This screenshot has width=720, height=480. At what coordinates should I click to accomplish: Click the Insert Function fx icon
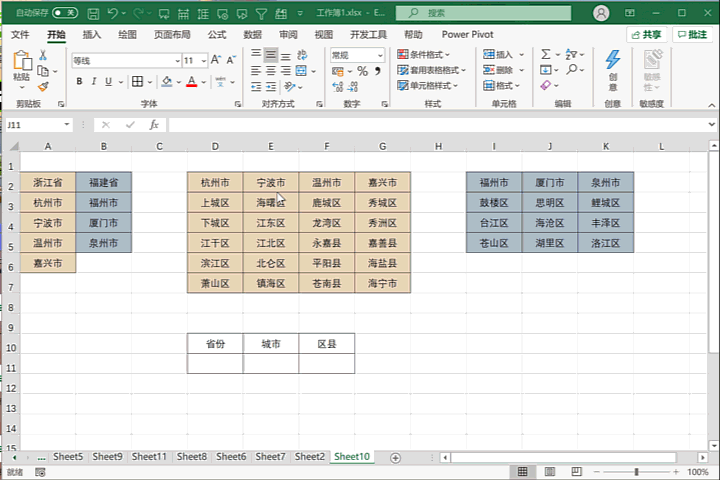pos(154,125)
